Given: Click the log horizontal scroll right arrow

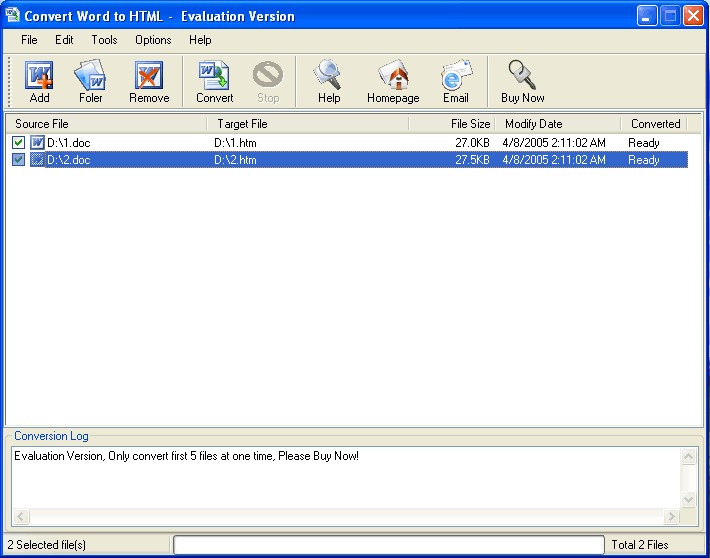Looking at the screenshot, I should click(x=672, y=516).
